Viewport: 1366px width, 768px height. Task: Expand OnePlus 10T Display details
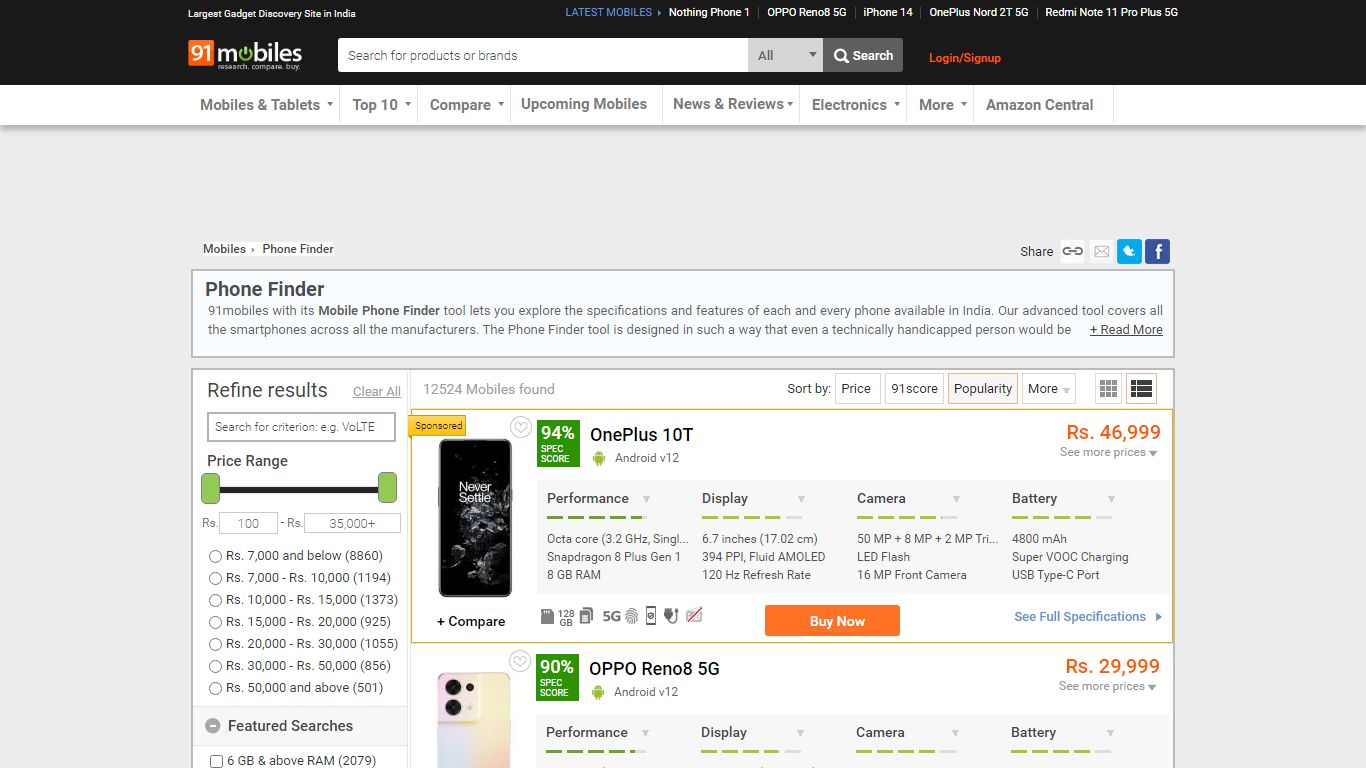(801, 499)
